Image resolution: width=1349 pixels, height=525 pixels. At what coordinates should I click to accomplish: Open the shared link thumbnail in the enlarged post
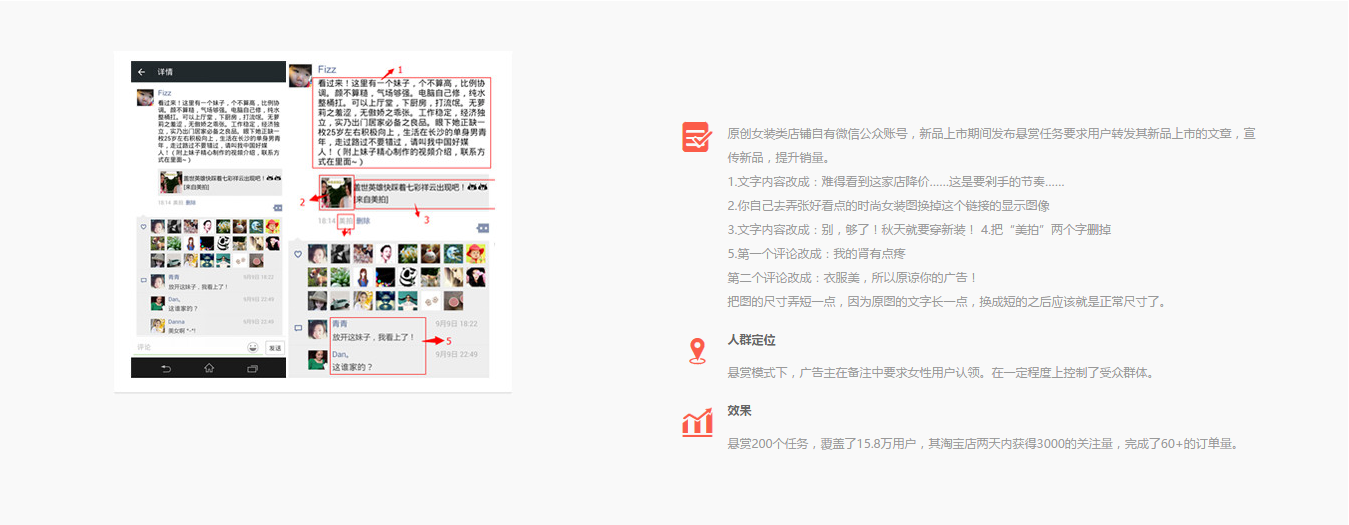338,192
